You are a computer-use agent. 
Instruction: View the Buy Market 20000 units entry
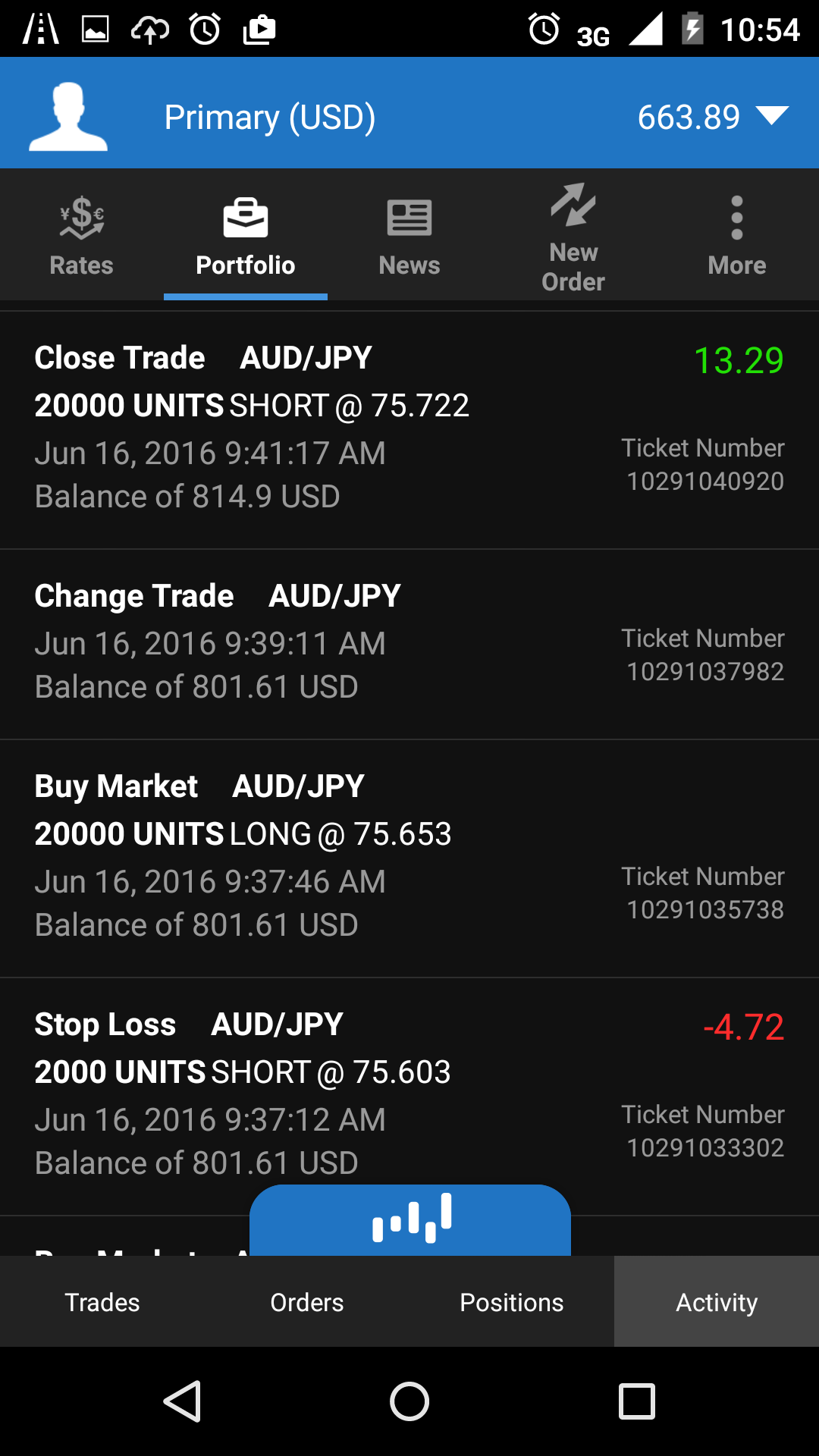409,857
